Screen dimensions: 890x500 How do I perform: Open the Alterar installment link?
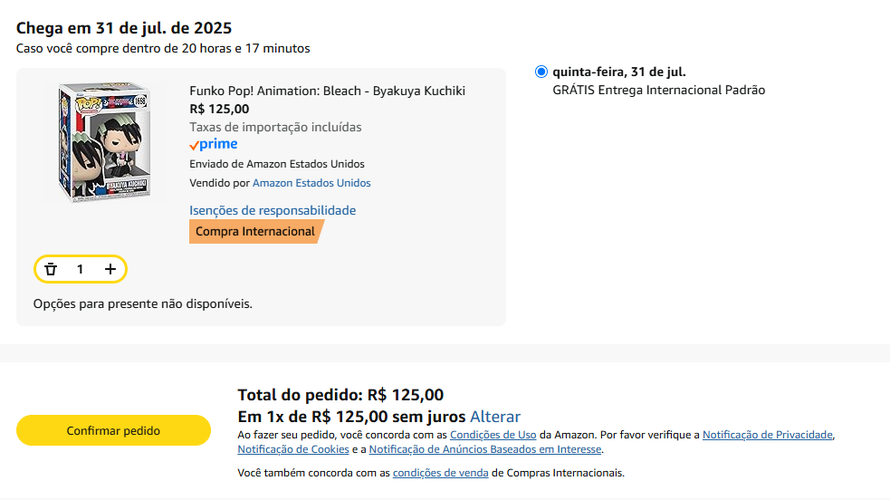[495, 417]
